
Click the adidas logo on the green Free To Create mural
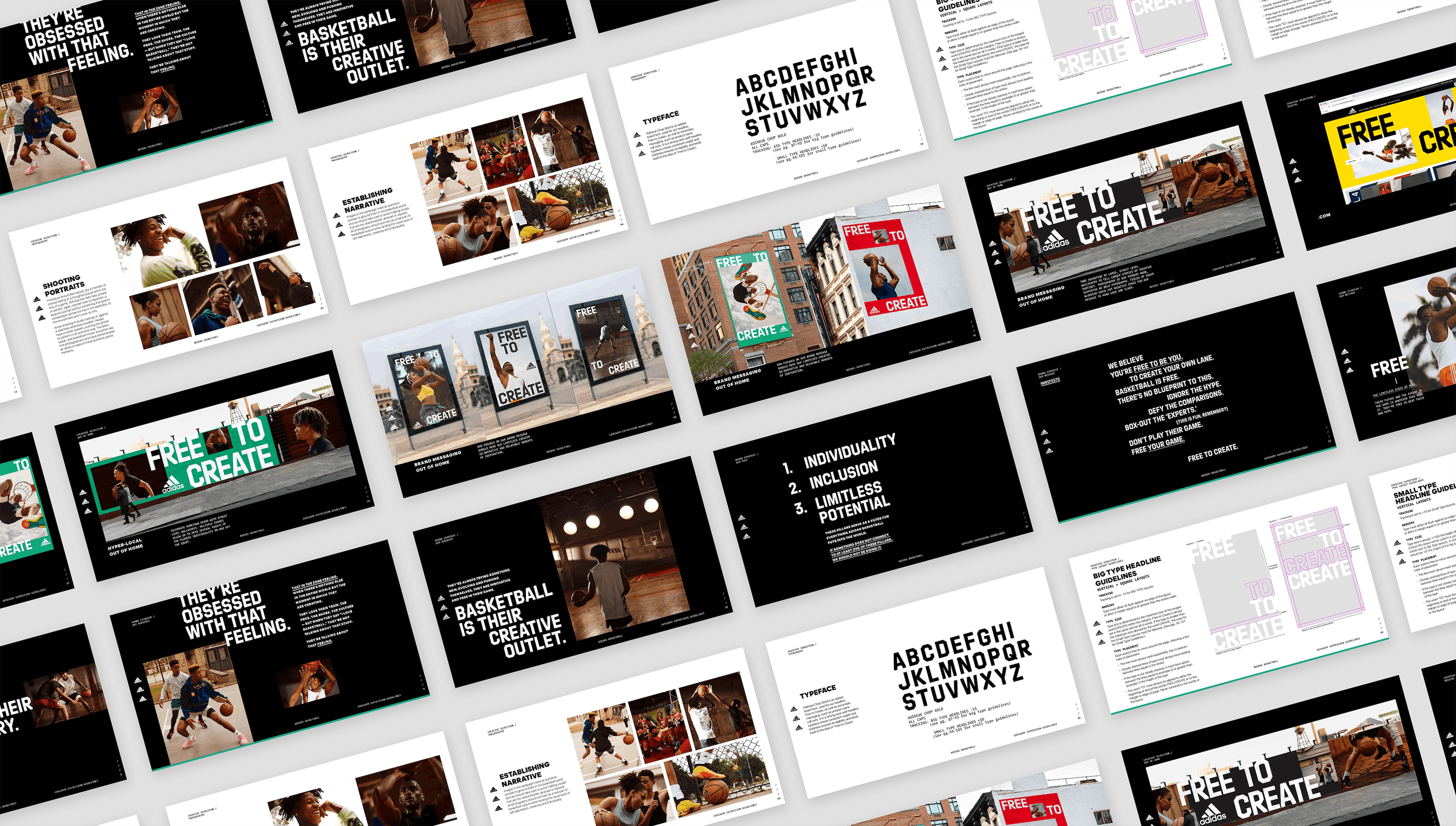[x=173, y=484]
